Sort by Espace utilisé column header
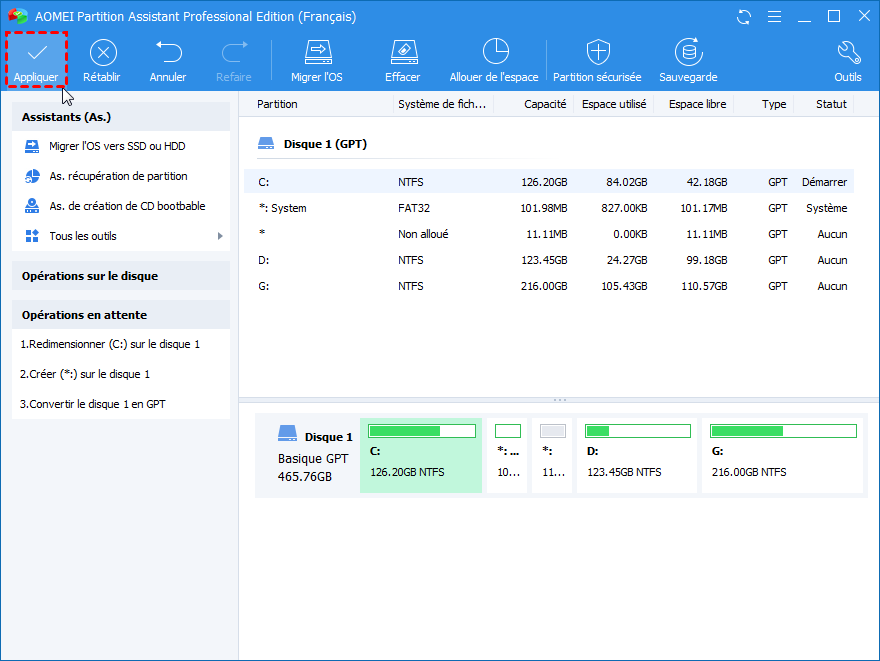This screenshot has height=661, width=880. (x=613, y=104)
